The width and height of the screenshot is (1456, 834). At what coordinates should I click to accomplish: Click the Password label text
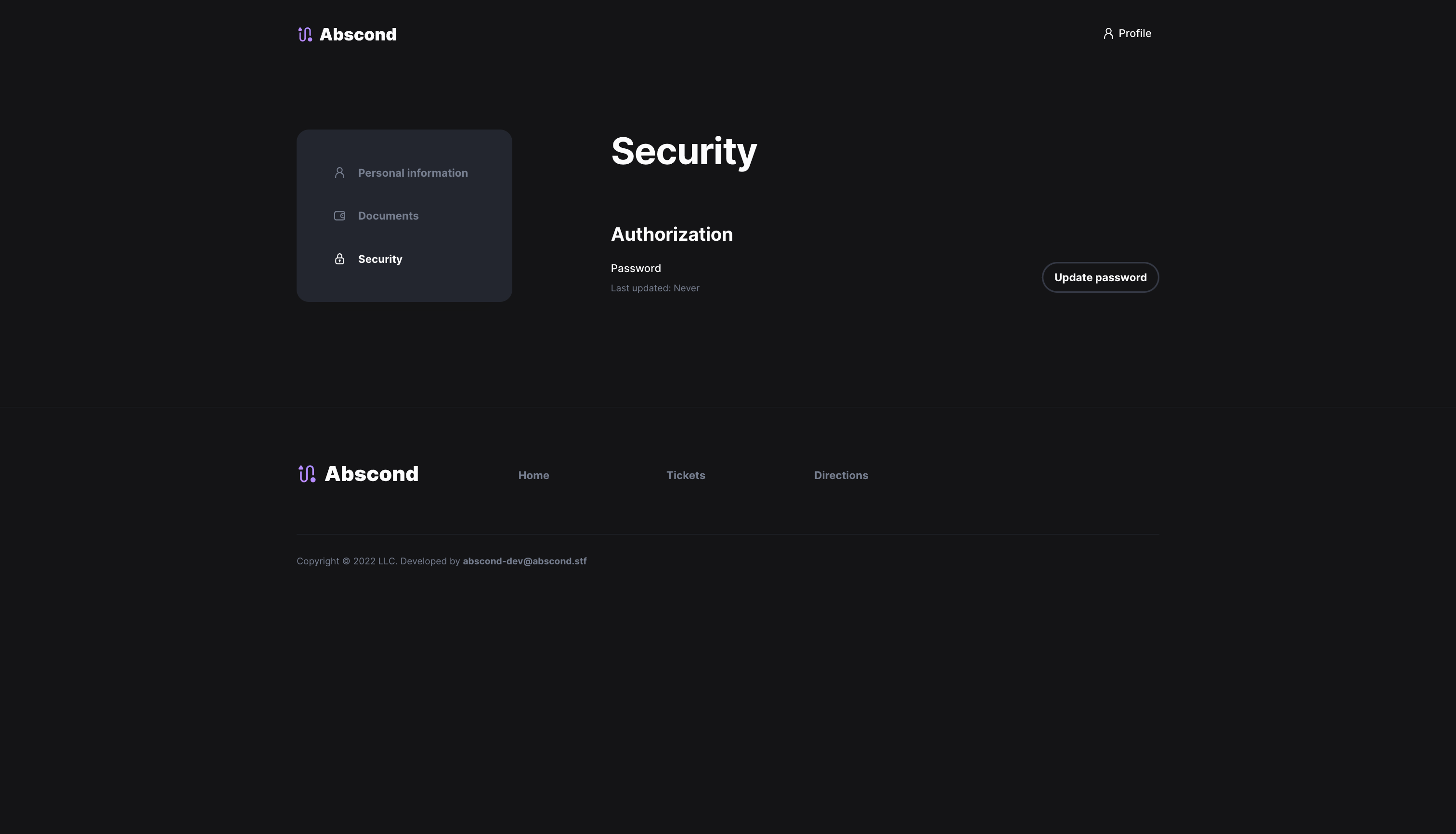pos(635,268)
